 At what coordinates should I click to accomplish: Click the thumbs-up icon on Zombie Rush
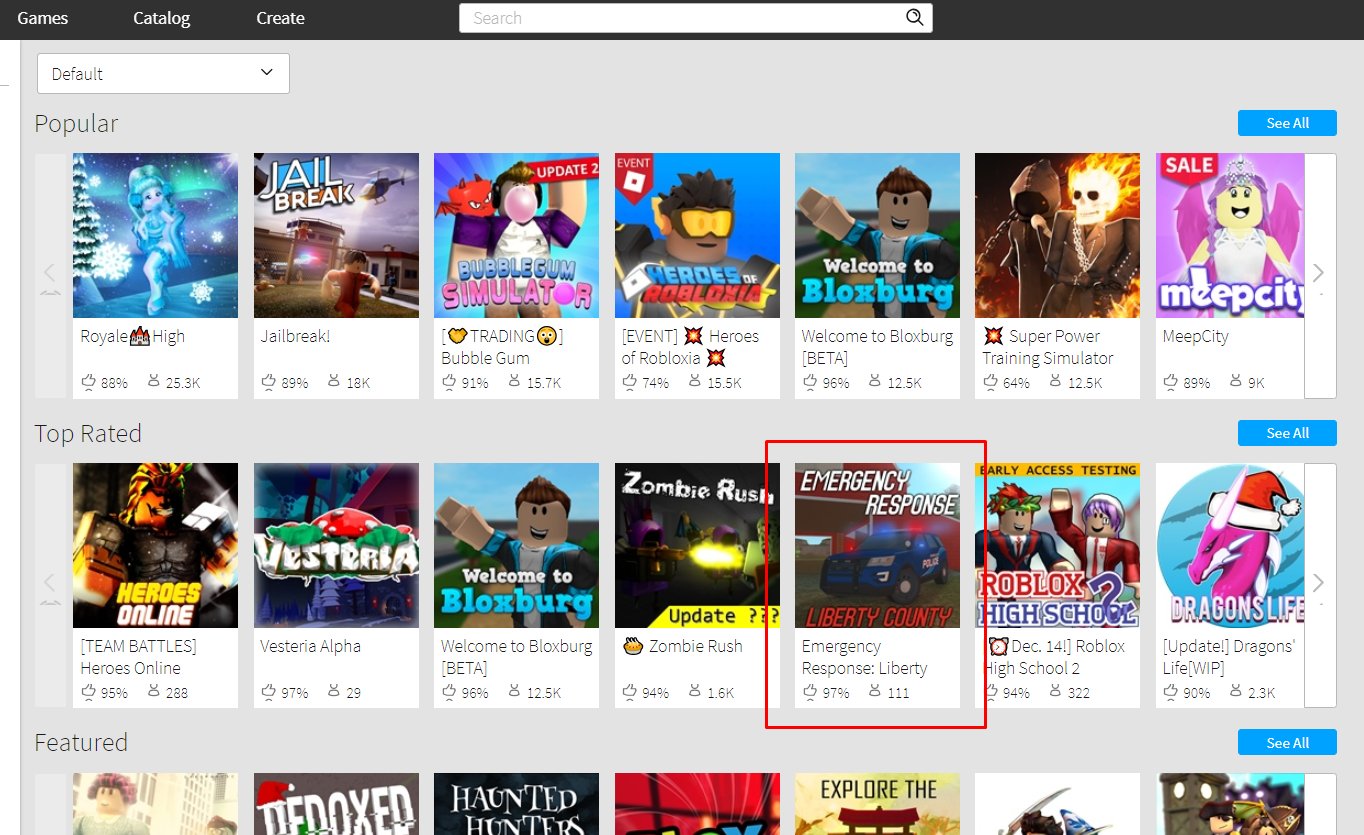[629, 692]
